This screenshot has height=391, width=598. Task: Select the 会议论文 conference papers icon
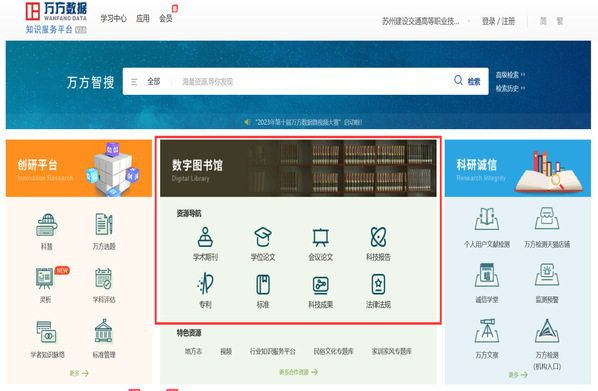(x=320, y=237)
